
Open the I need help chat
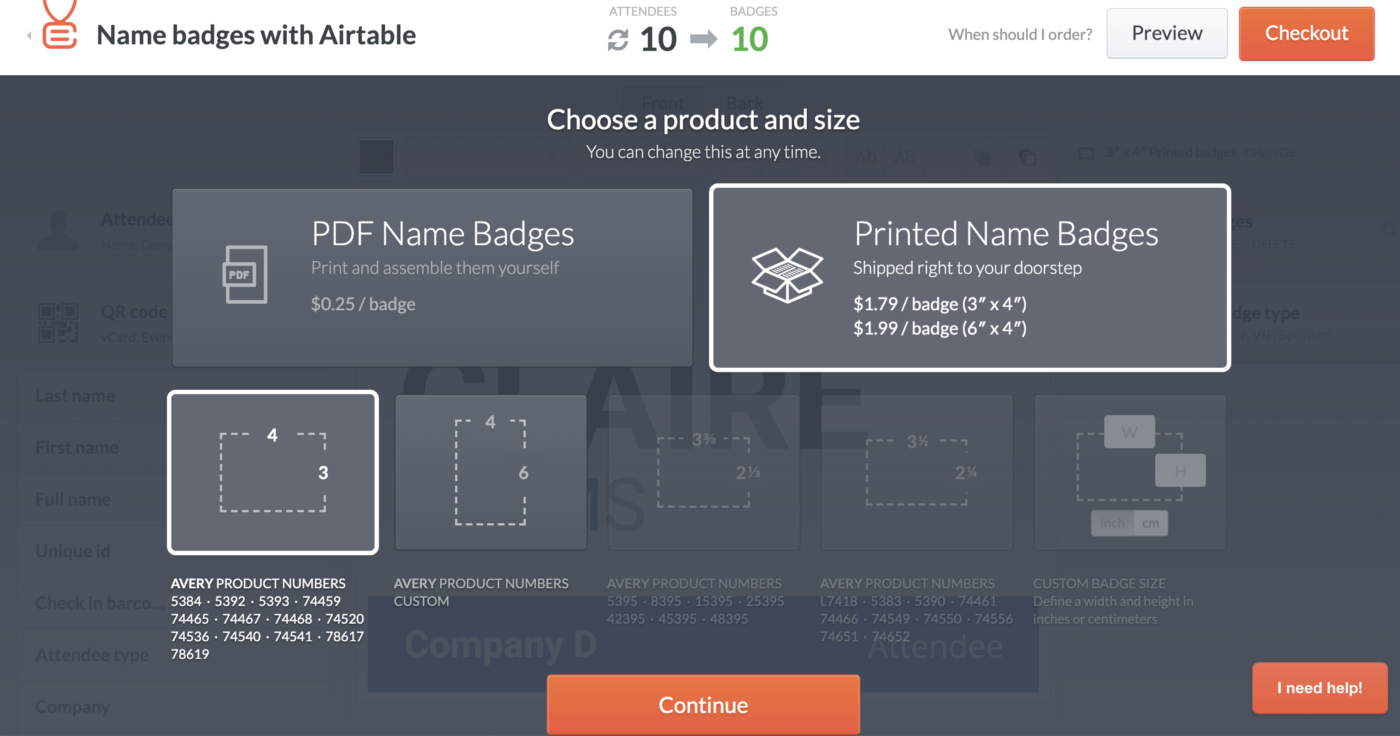tap(1319, 688)
